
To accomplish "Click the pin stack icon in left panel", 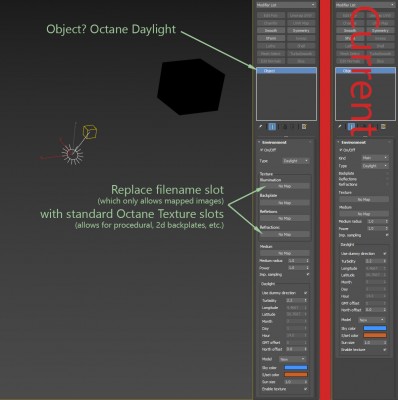I will 261,127.
